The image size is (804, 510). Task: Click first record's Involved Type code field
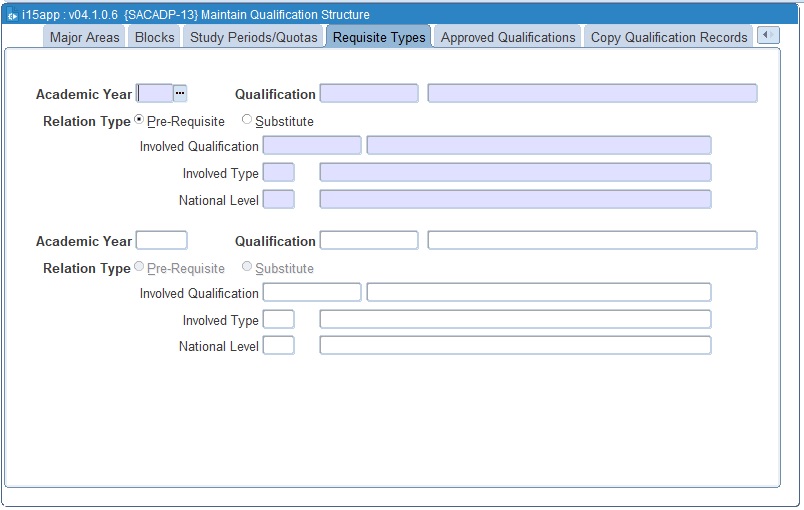pyautogui.click(x=278, y=173)
